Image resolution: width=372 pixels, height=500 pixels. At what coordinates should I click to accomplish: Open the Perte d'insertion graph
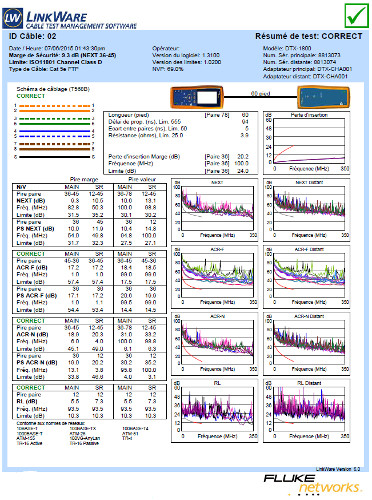pos(307,143)
